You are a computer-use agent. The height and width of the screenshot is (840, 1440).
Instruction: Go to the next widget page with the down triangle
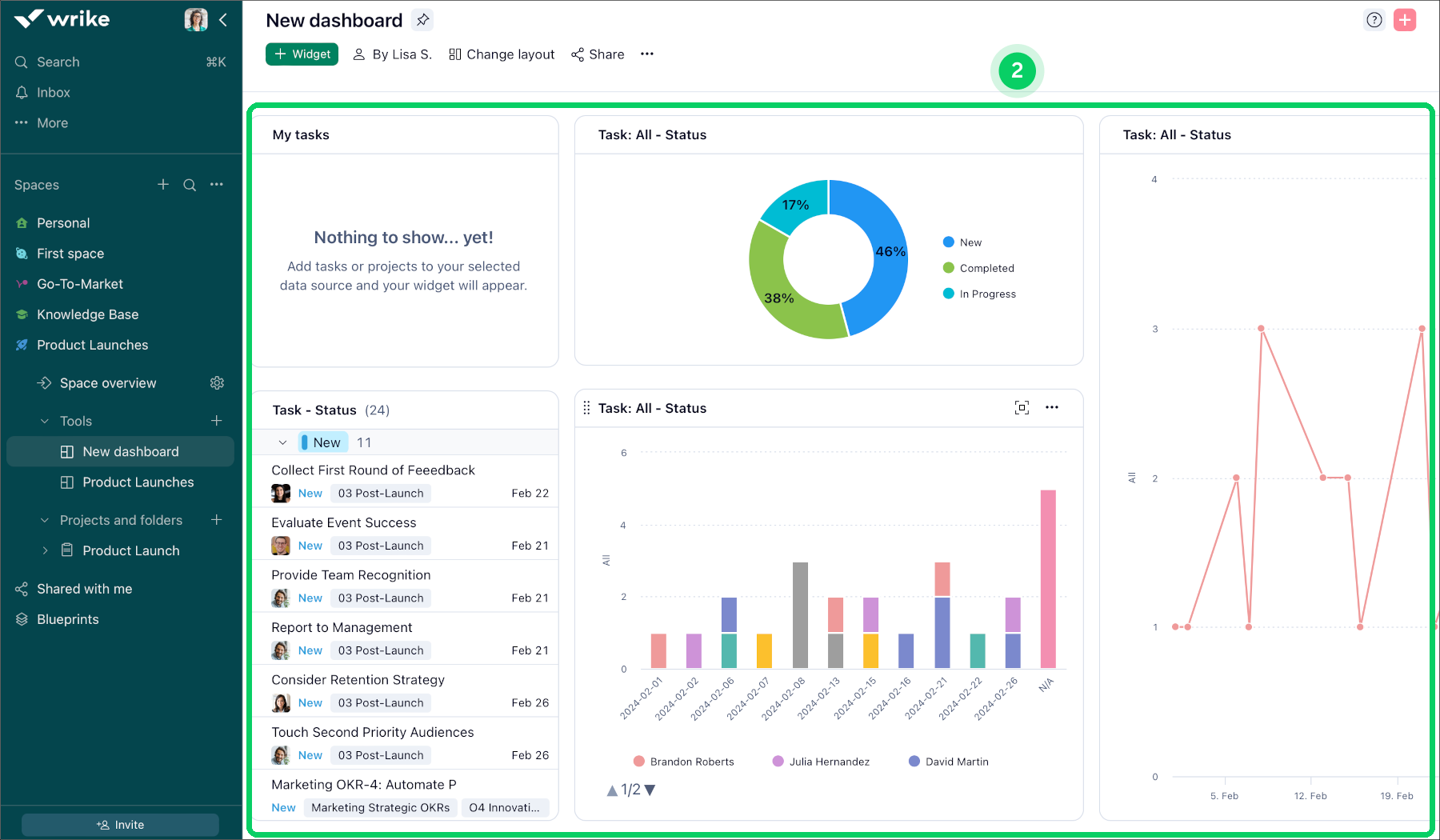(650, 790)
